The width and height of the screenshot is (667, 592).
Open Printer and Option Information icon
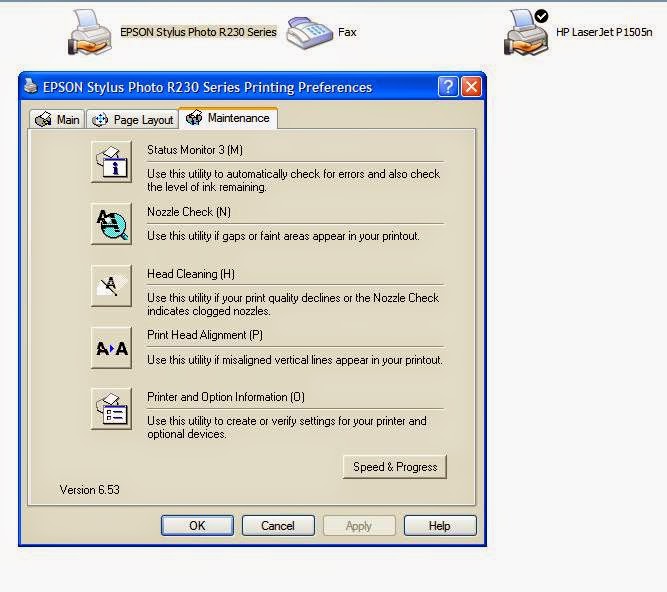[111, 409]
